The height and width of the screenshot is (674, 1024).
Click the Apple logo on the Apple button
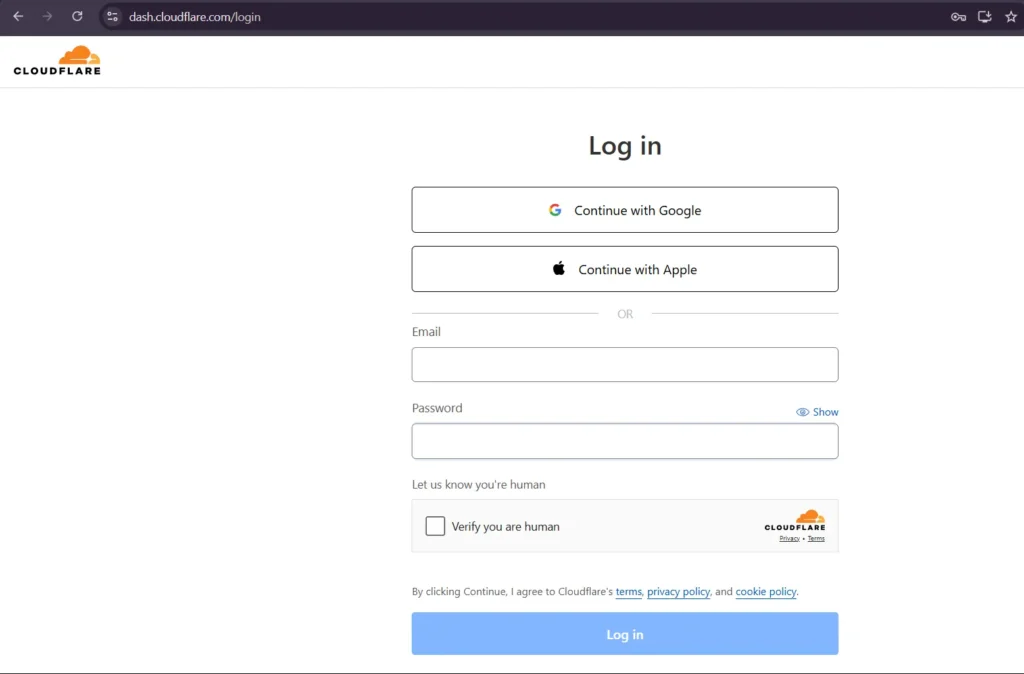coord(557,268)
